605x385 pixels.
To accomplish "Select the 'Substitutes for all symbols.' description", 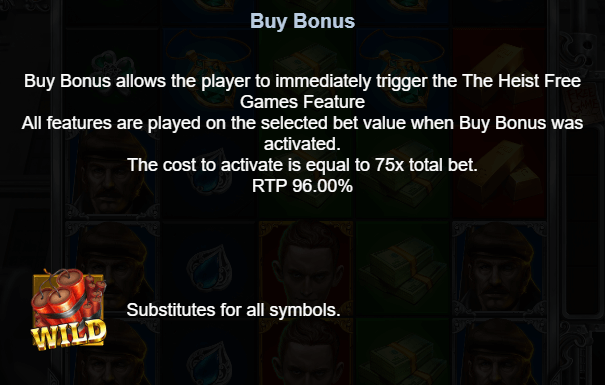I will coord(233,310).
